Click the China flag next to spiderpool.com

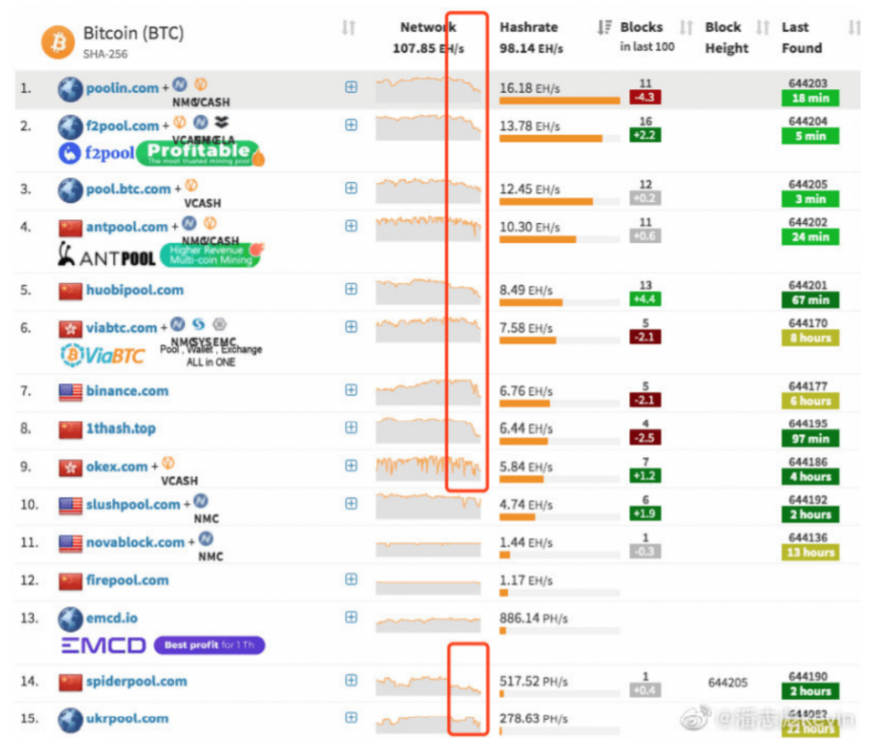coord(70,682)
